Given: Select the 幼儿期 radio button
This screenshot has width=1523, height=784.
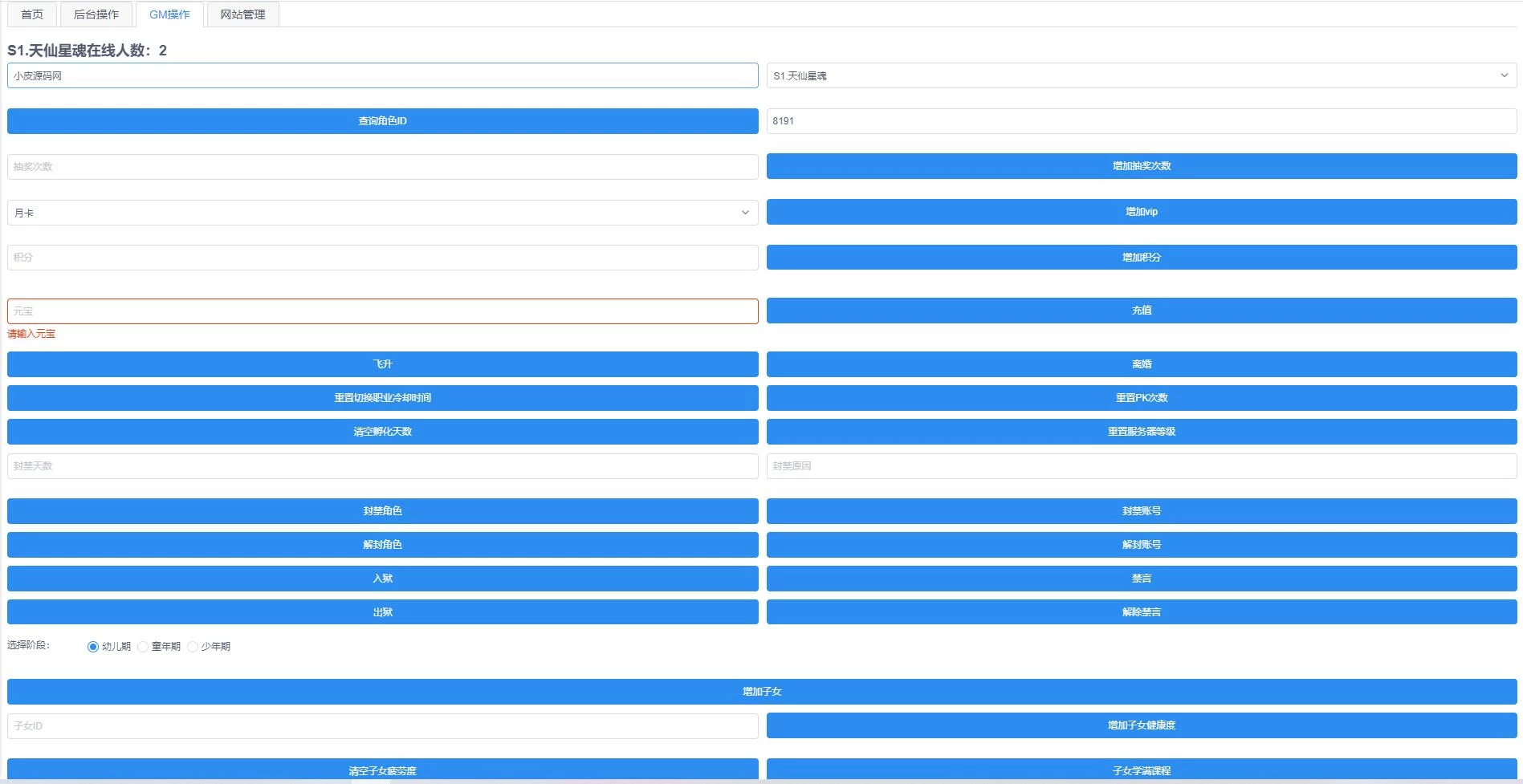Looking at the screenshot, I should (x=93, y=647).
